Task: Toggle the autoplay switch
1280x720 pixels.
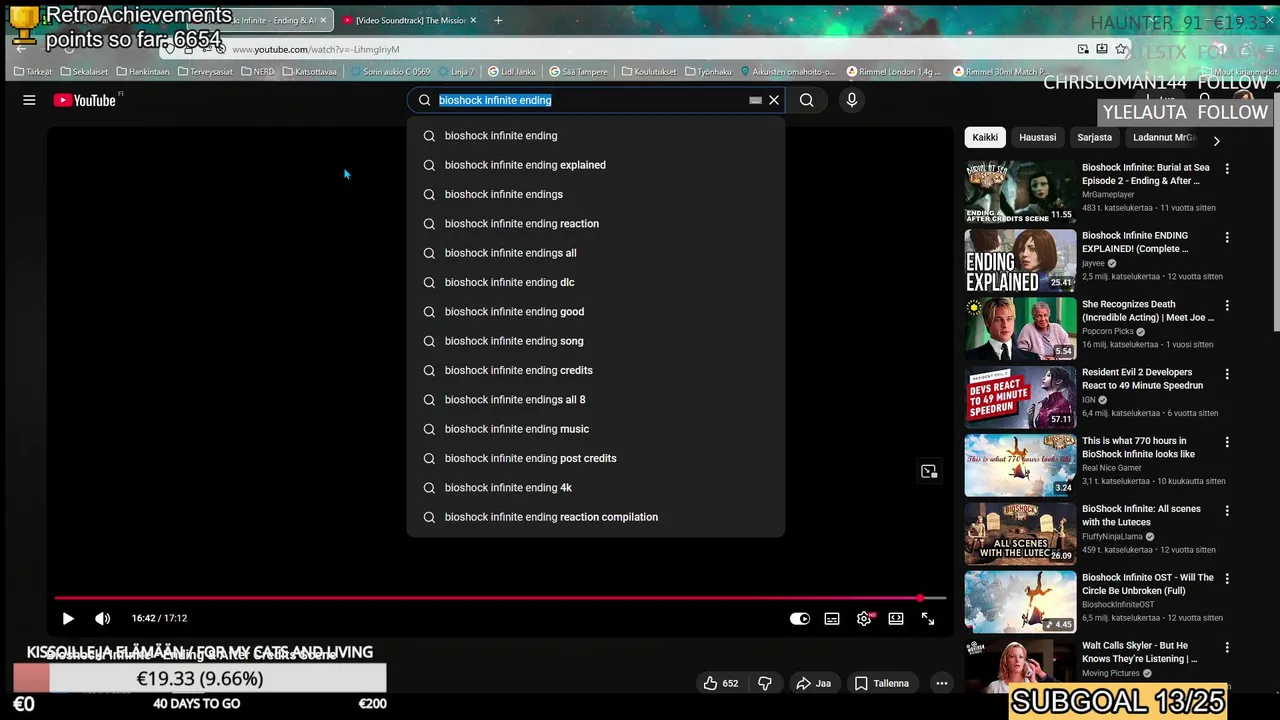Action: (x=800, y=619)
